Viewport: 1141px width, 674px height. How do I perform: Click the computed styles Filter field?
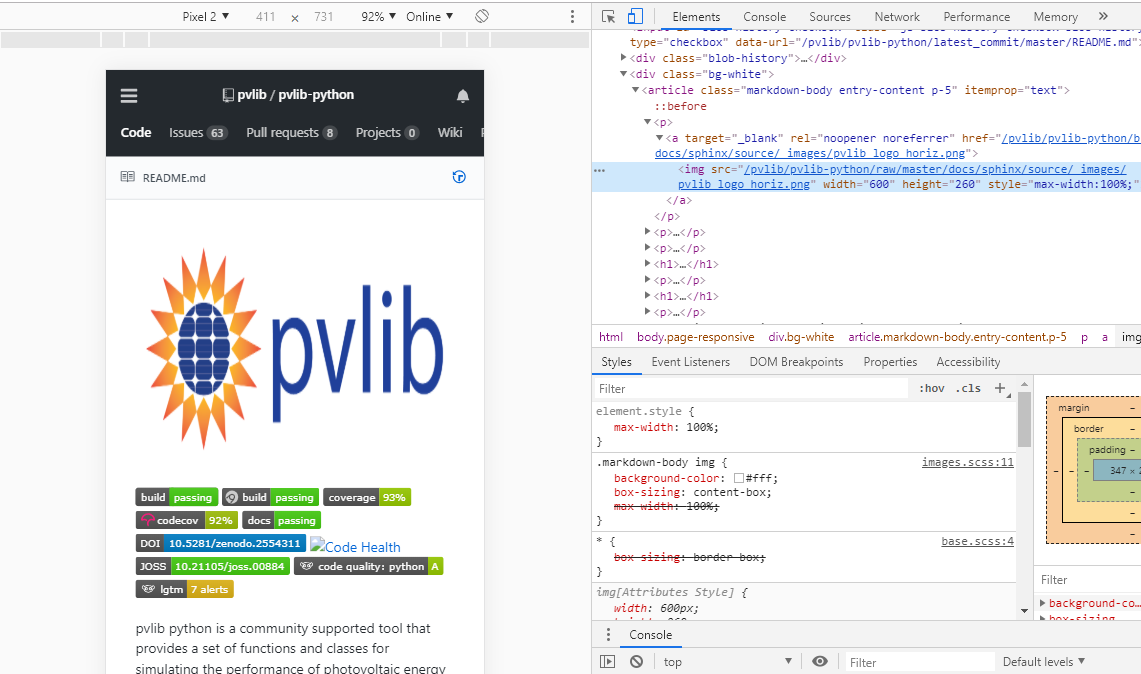point(1088,579)
